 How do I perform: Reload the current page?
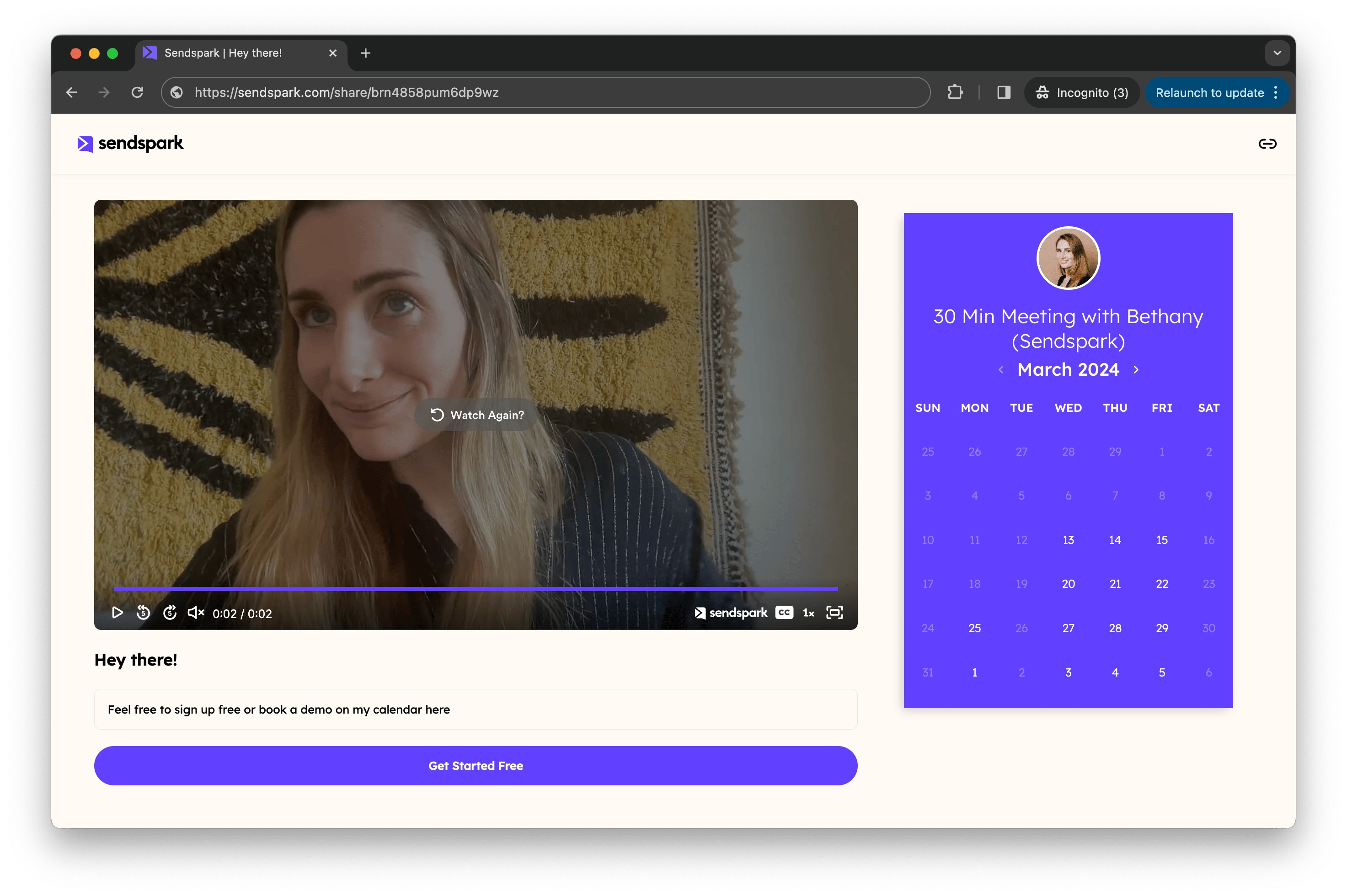tap(137, 92)
